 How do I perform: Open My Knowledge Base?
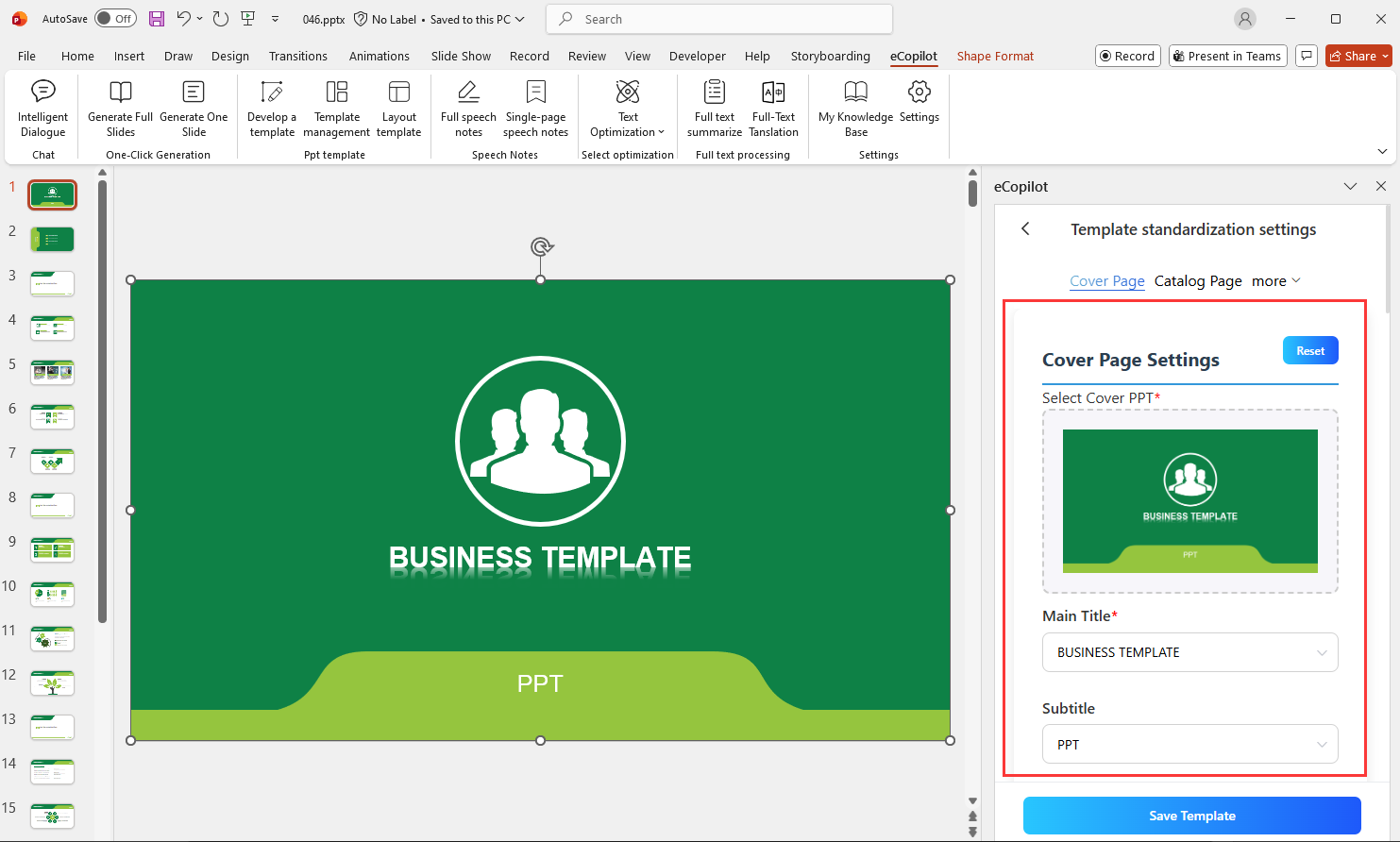pyautogui.click(x=855, y=109)
